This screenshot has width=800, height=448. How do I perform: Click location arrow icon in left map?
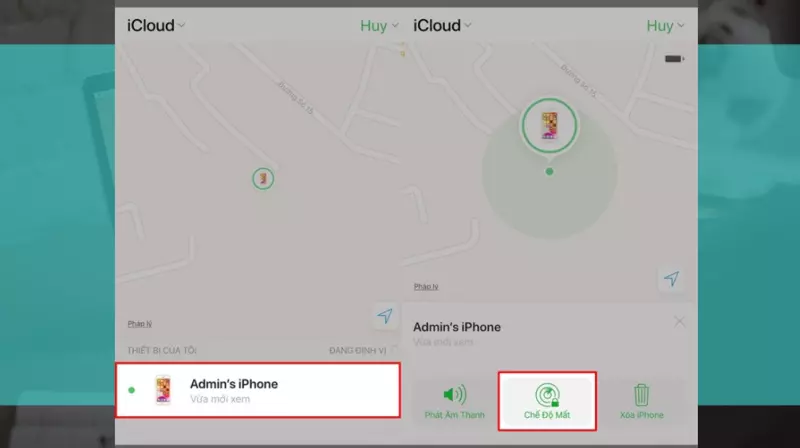click(385, 316)
